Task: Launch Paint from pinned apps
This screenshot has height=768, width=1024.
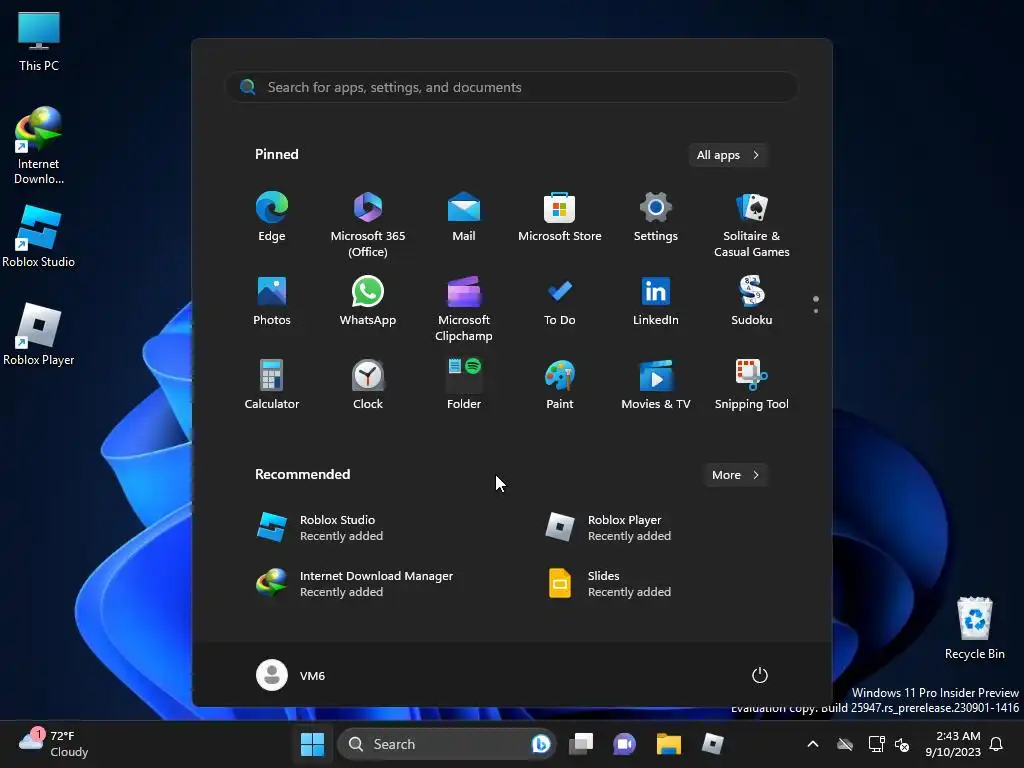Action: point(560,384)
